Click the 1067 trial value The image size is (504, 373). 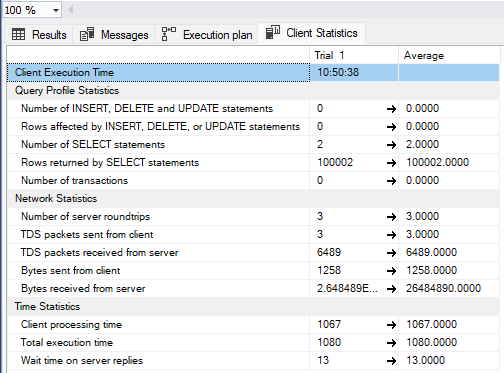[329, 324]
